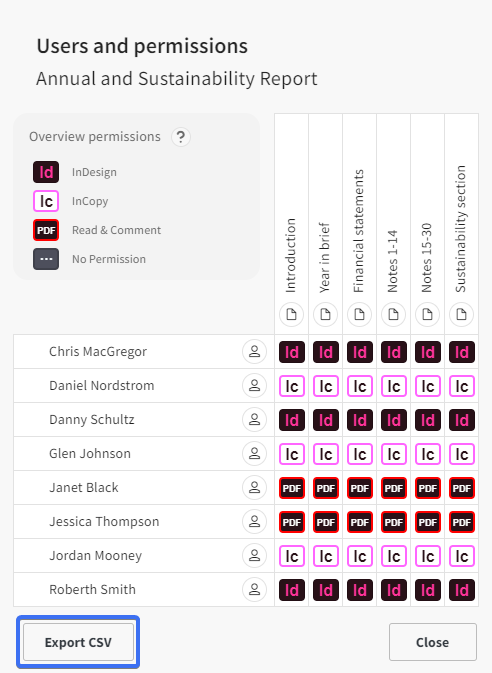
Task: Click user icon for Roberth Smith
Action: pyautogui.click(x=255, y=589)
